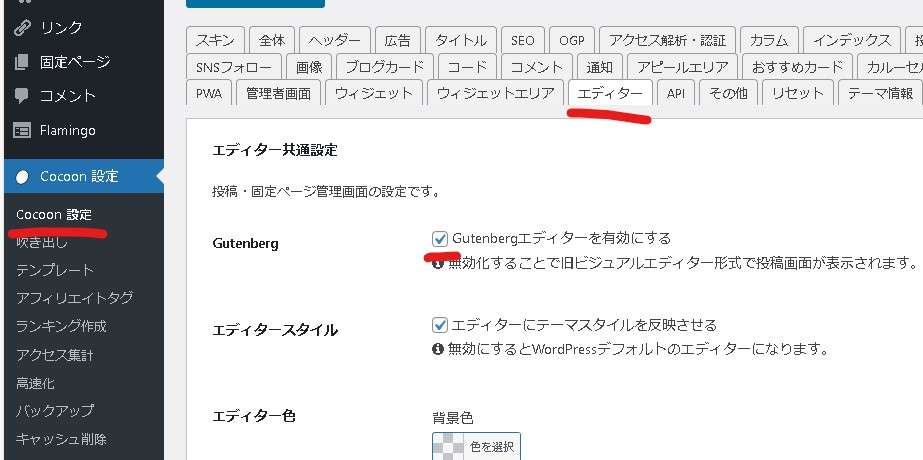The height and width of the screenshot is (460, 923).
Task: Click the info icon below Gutenberg checkbox
Action: tap(438, 263)
